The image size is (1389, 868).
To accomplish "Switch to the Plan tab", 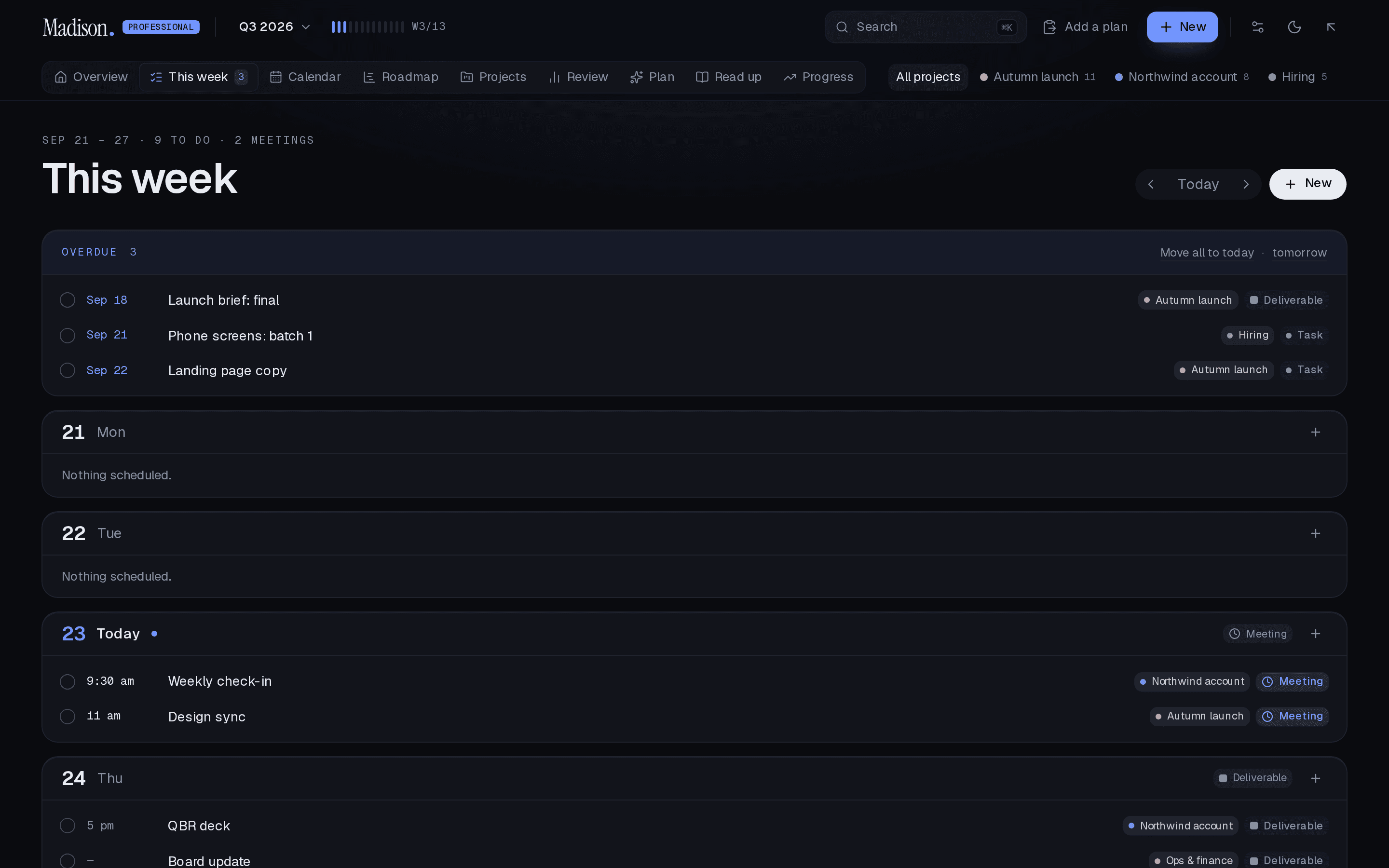I will click(652, 77).
